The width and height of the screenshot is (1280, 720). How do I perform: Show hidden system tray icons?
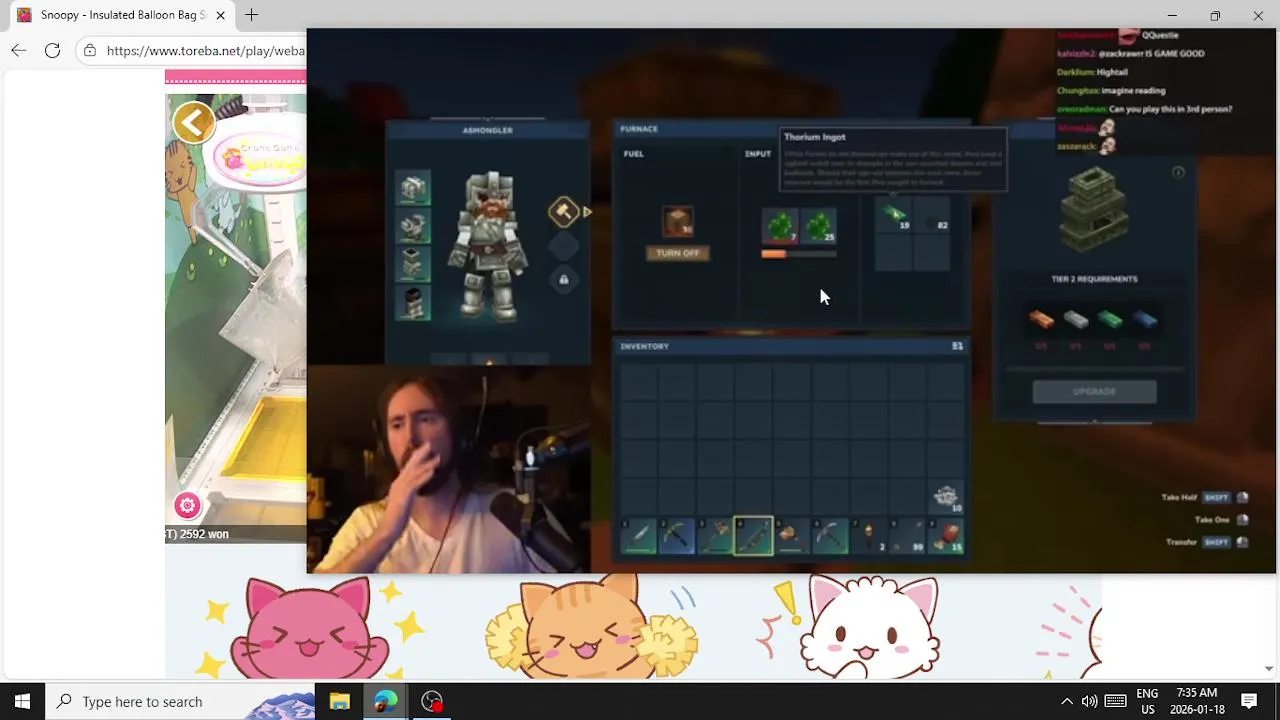1066,701
